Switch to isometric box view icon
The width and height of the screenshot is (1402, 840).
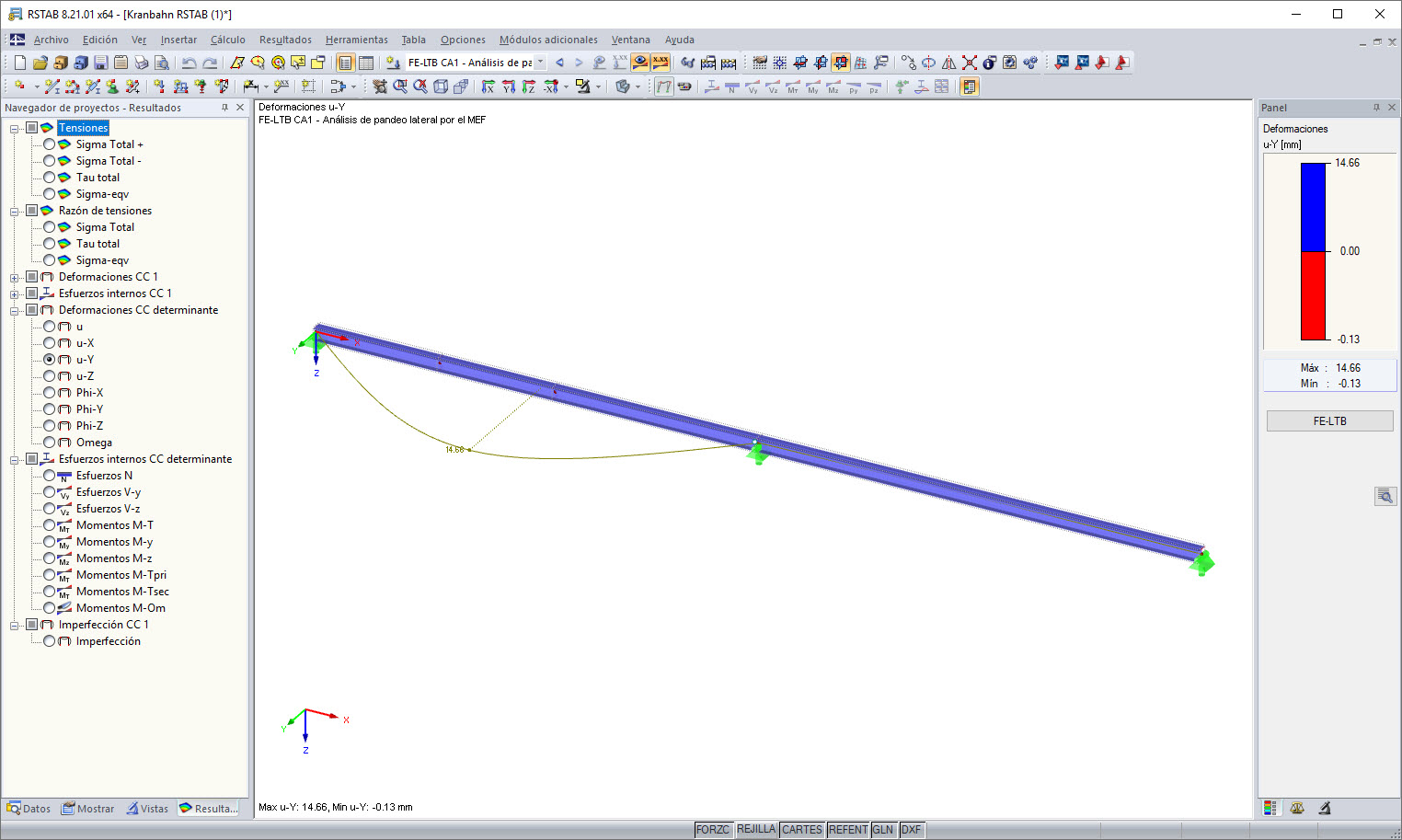[x=441, y=86]
